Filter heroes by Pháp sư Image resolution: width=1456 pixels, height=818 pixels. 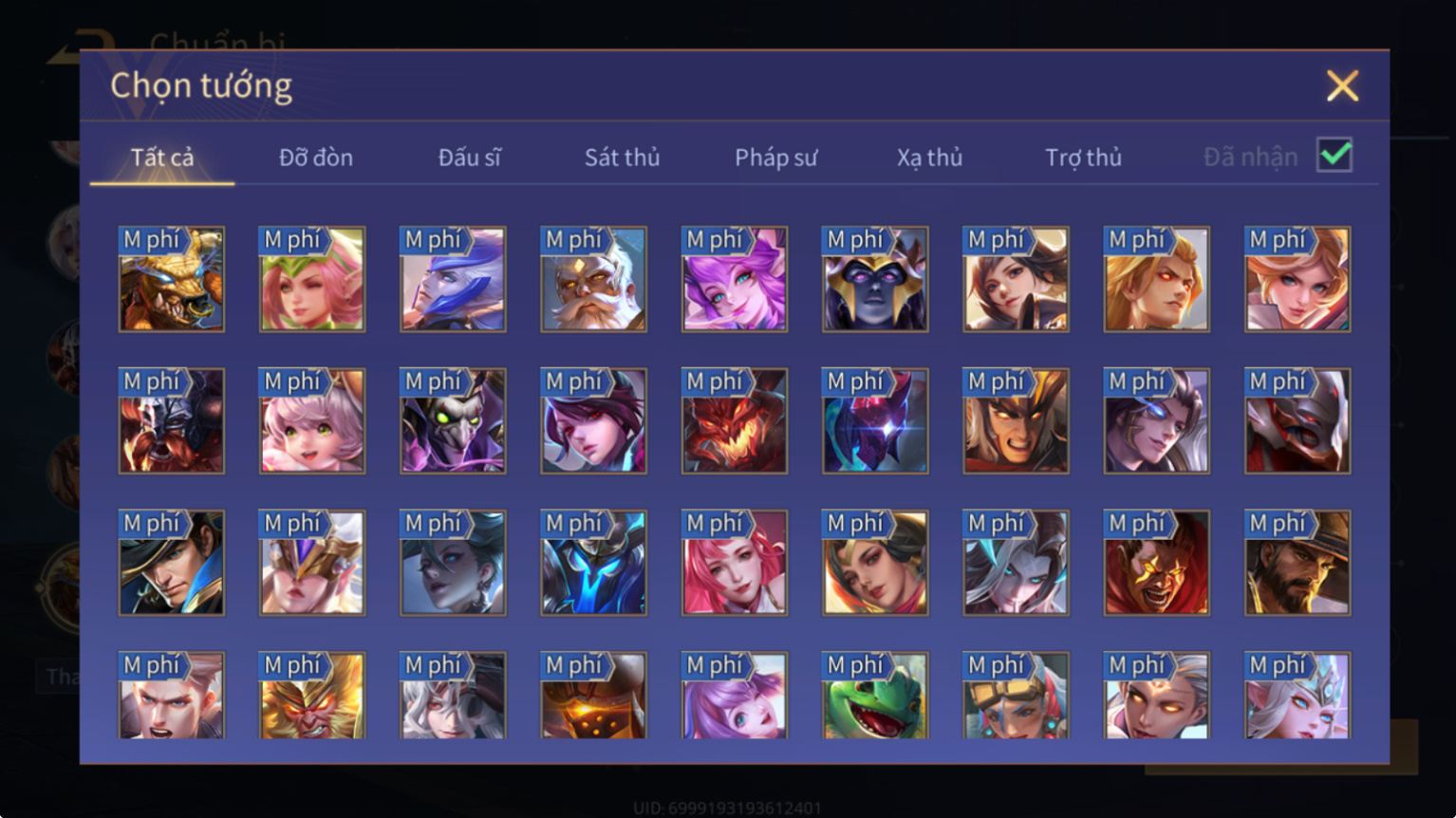tap(775, 158)
